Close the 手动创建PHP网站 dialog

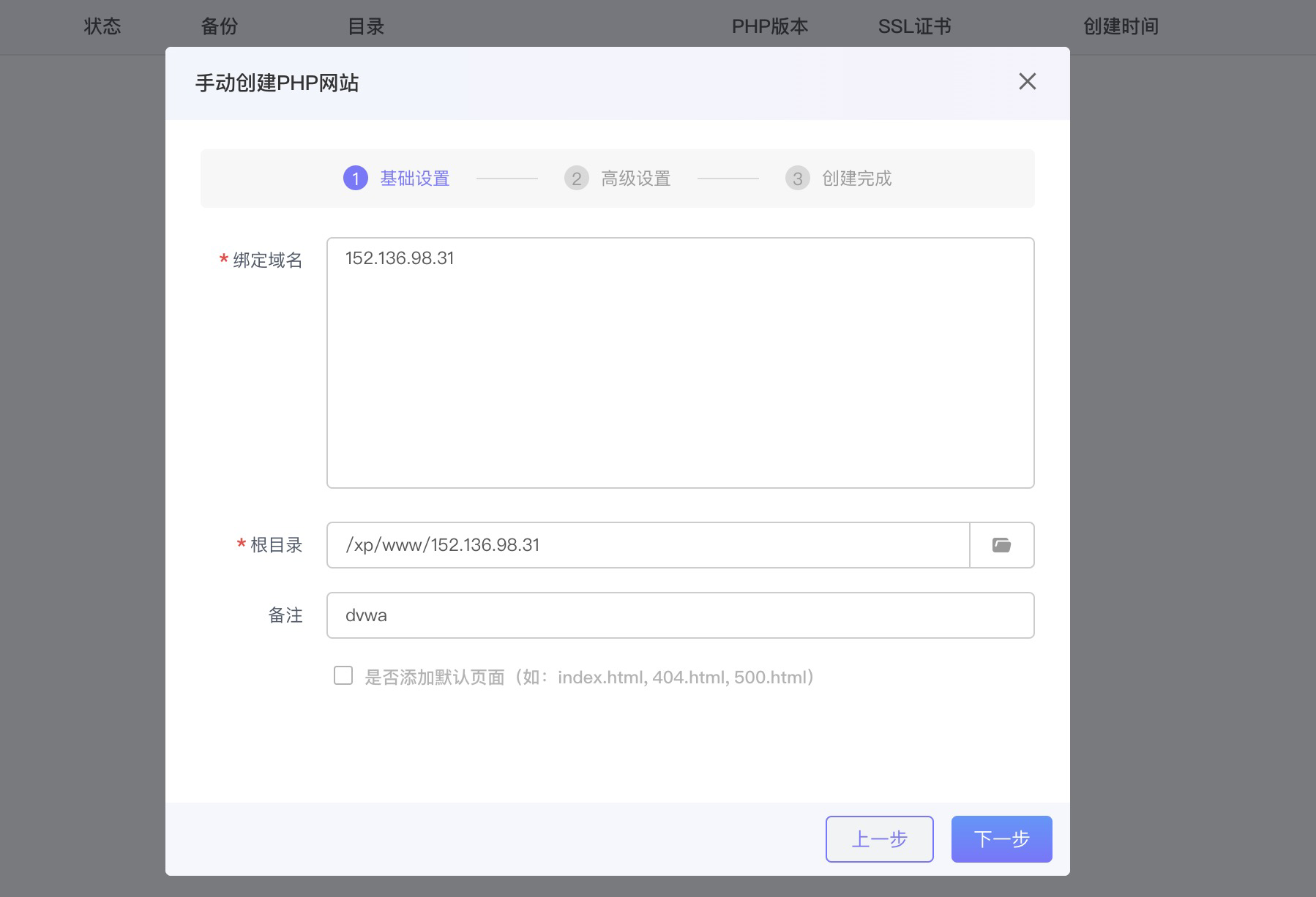1028,81
